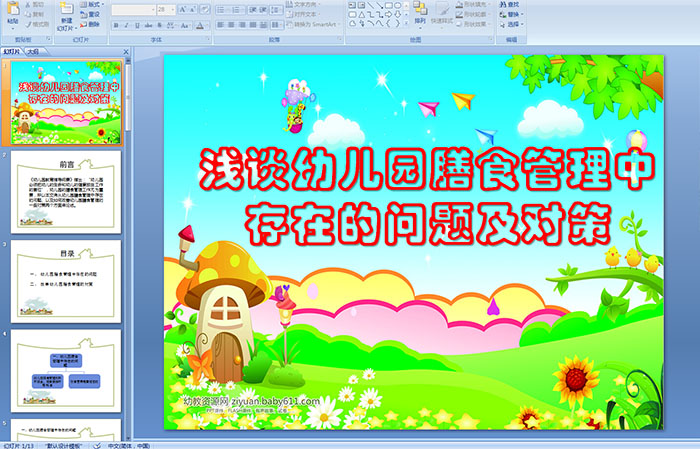
Task: Toggle Text Shadow (S) formatting
Action: 159,25
